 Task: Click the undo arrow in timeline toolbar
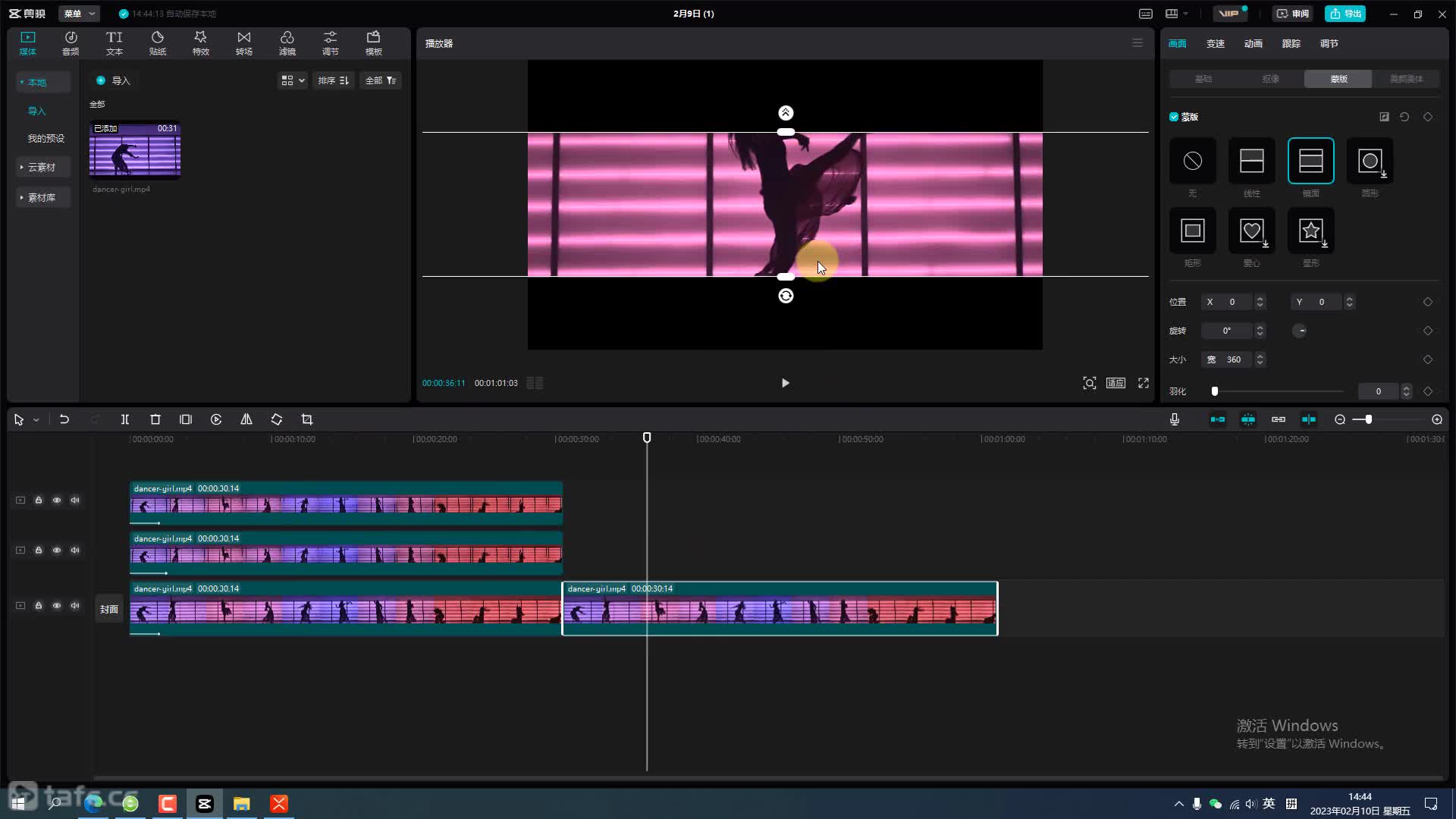pyautogui.click(x=64, y=419)
